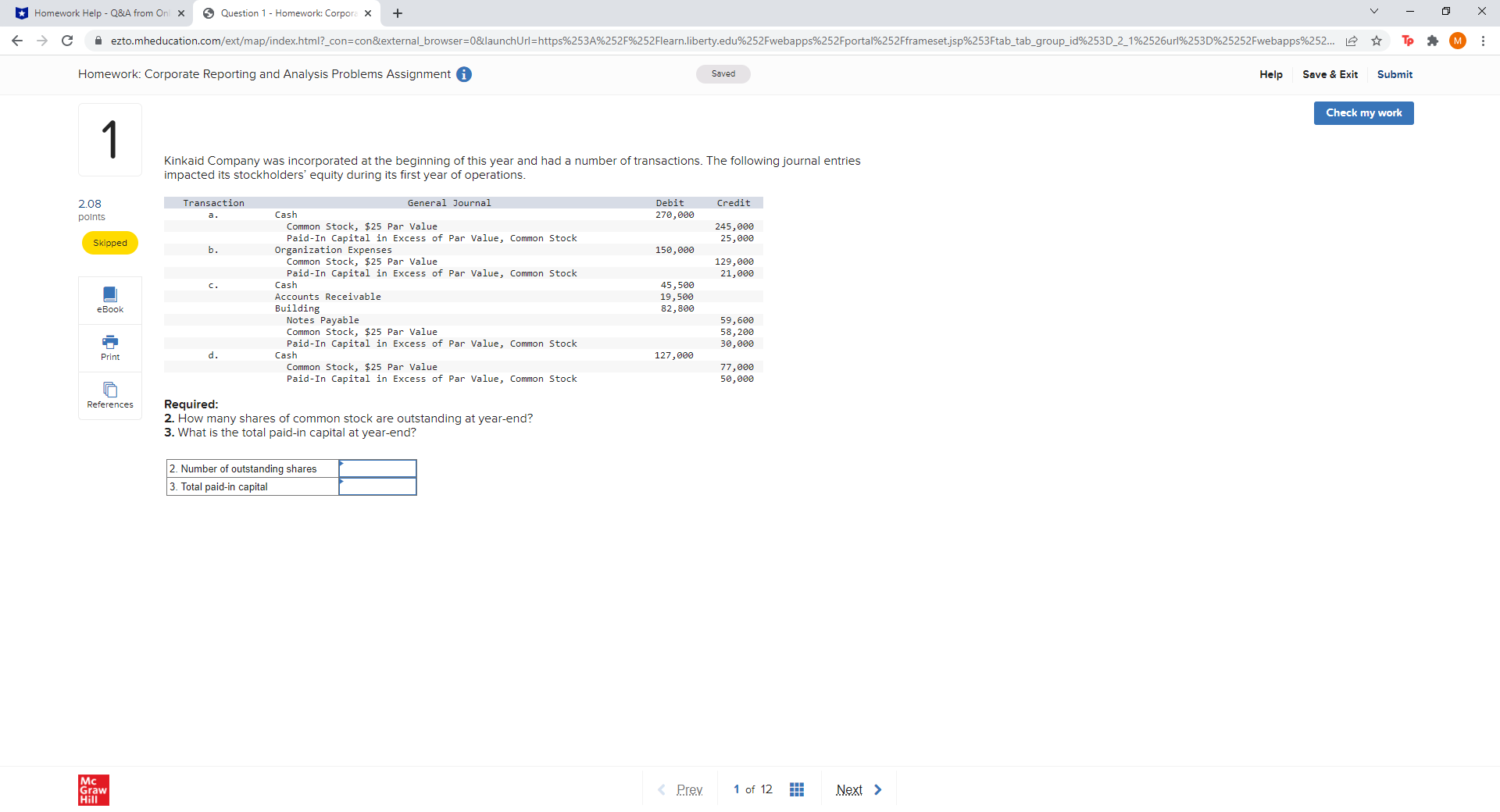Minimize the browser window
The width and height of the screenshot is (1500, 812).
pos(1410,11)
